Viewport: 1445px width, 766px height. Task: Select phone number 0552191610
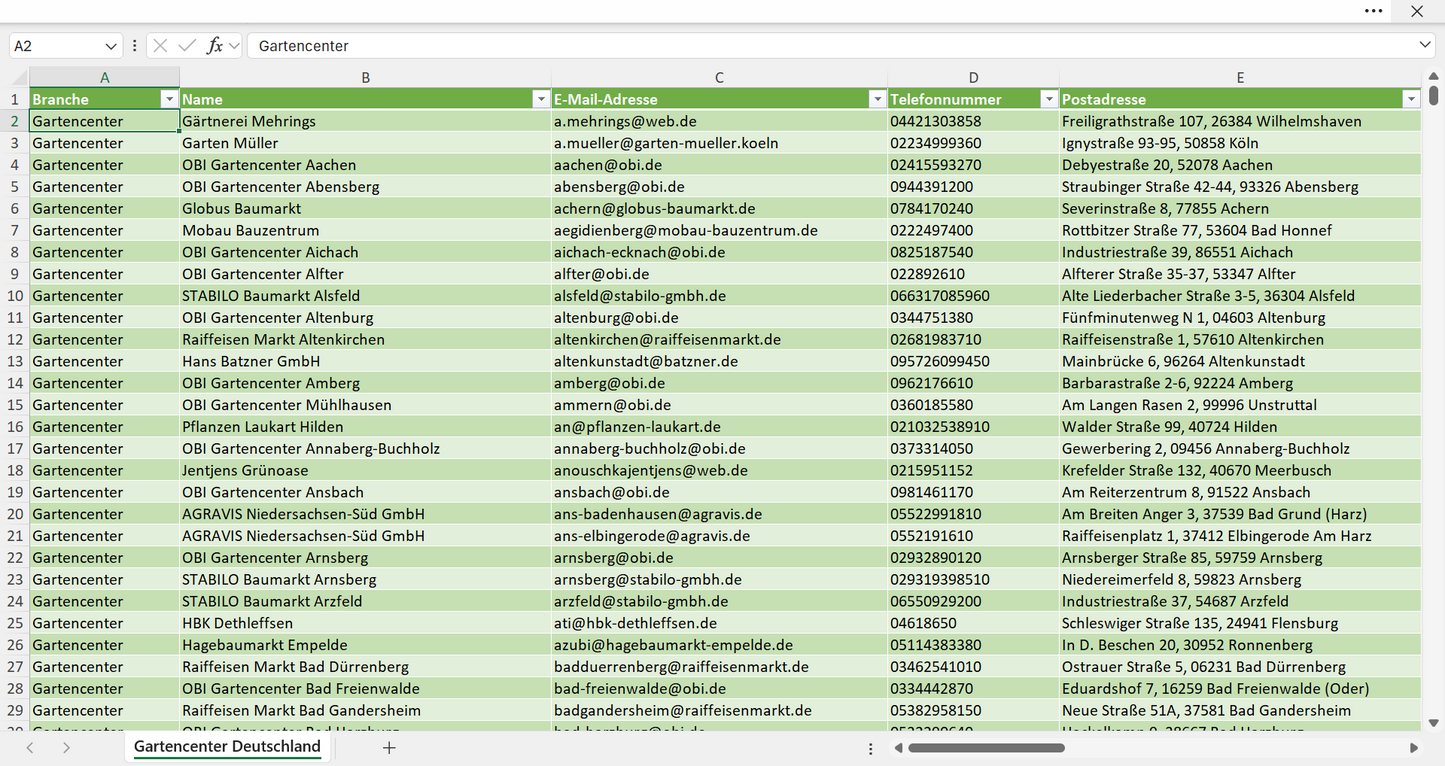(974, 536)
